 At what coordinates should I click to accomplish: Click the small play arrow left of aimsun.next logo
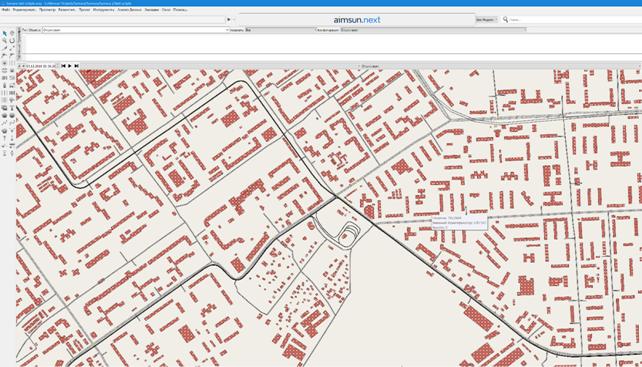(x=228, y=19)
